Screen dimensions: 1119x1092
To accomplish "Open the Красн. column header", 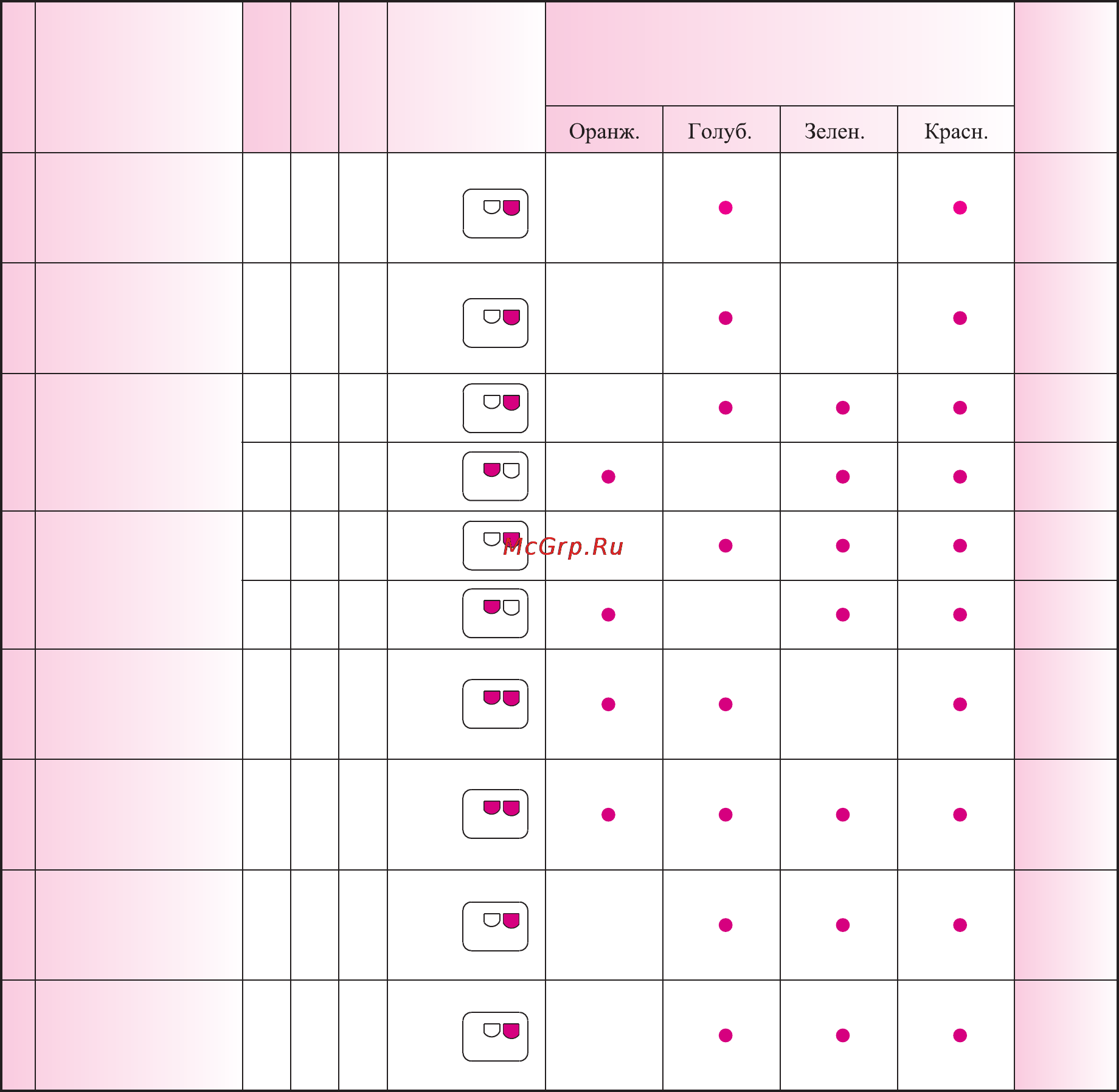I will tap(956, 131).
